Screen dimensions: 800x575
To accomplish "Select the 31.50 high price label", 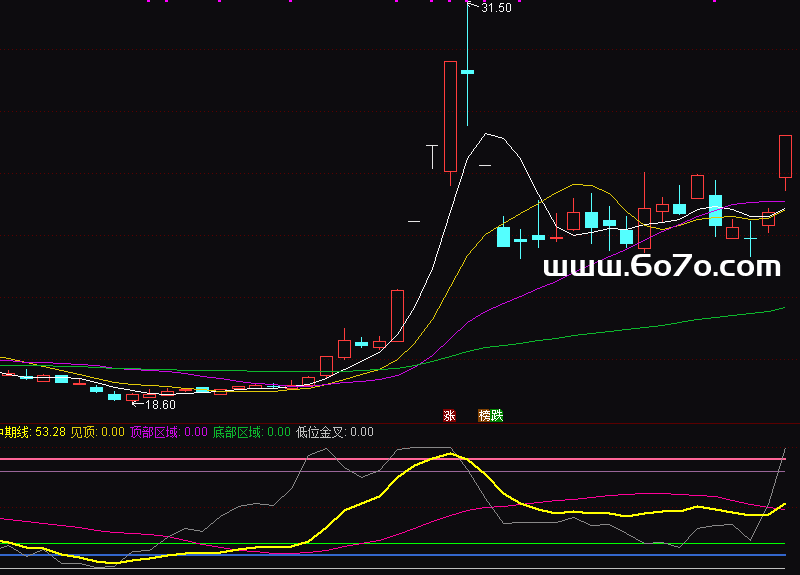I will coord(496,8).
